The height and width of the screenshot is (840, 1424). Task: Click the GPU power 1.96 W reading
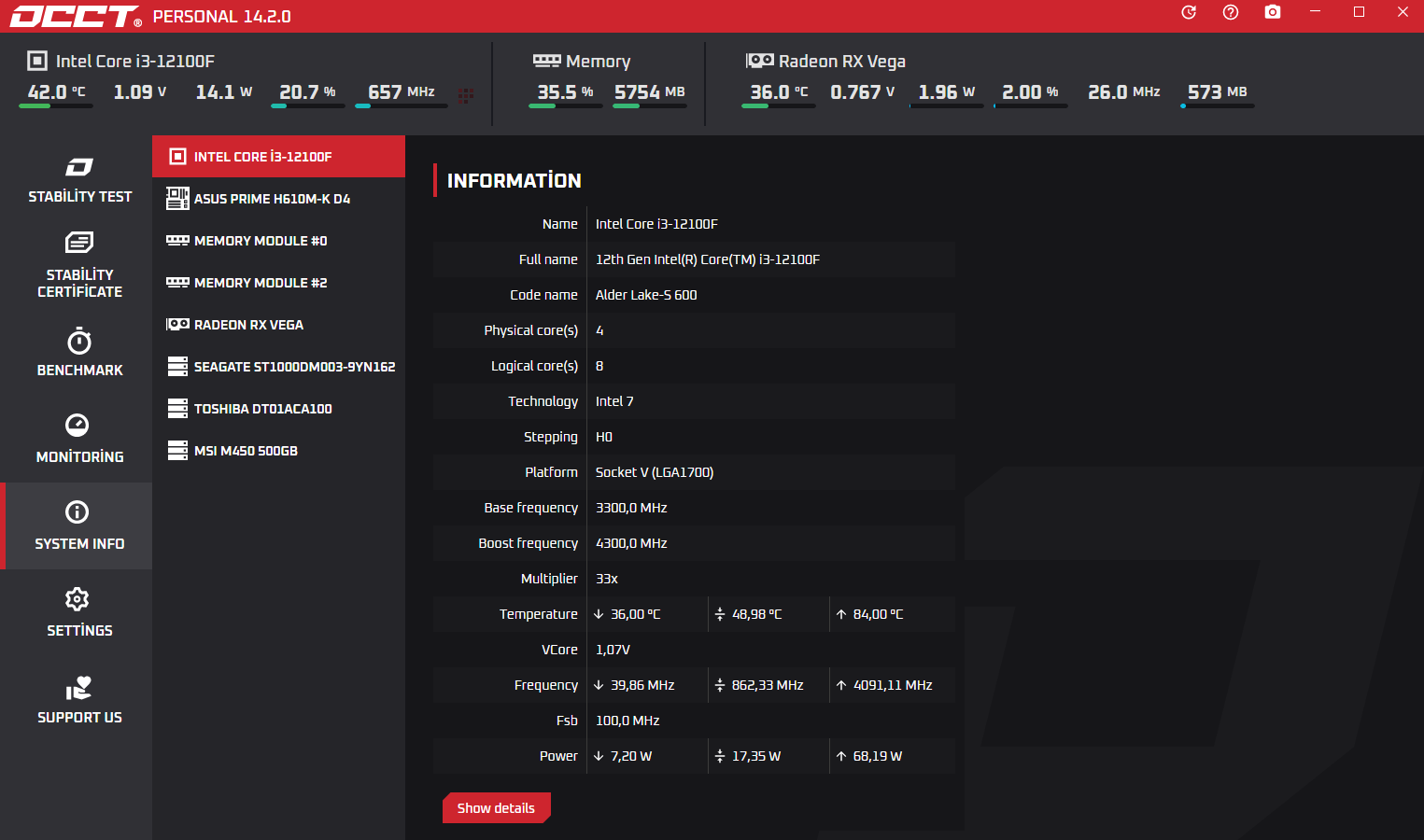tap(947, 91)
